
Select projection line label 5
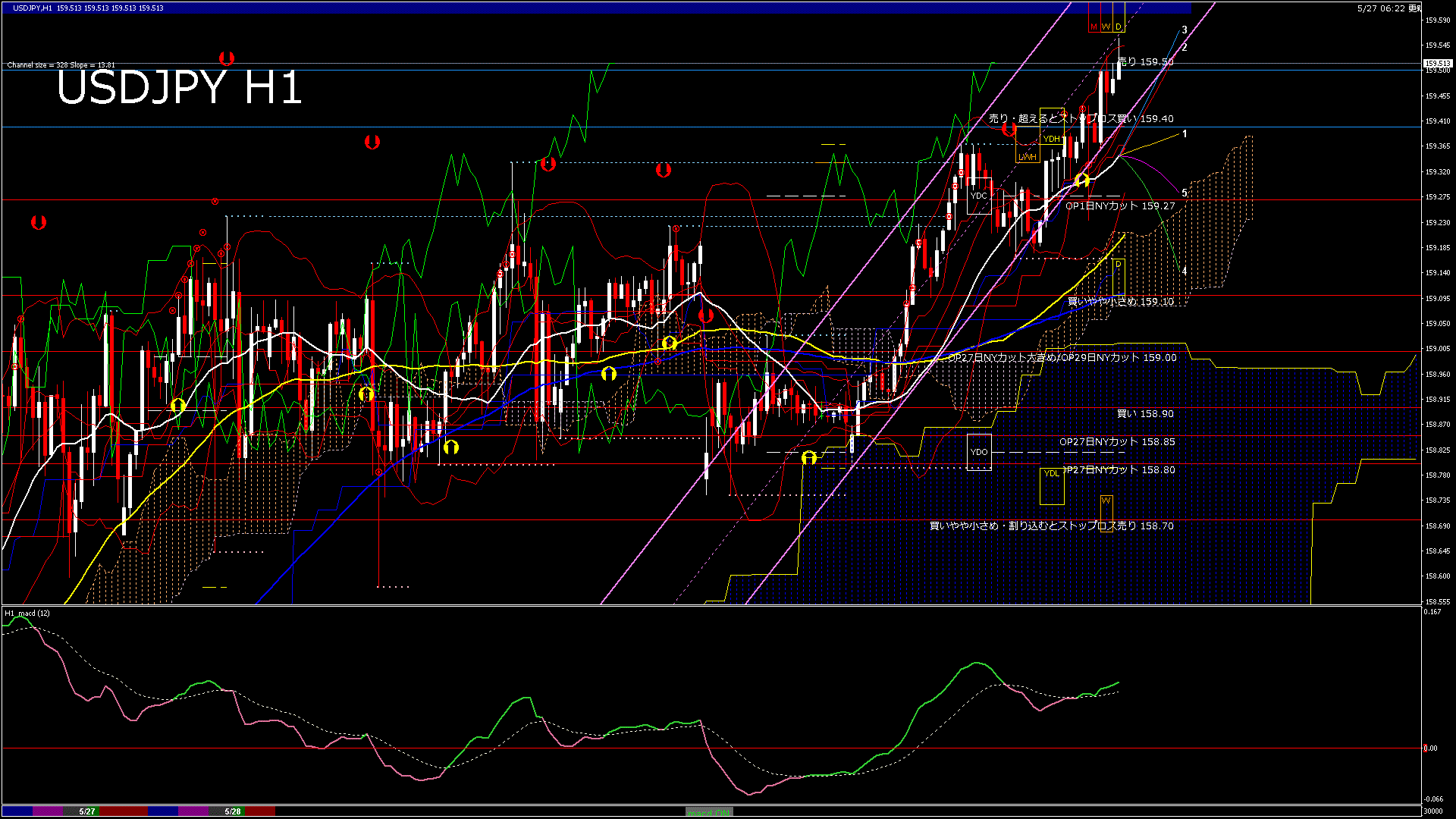click(1185, 193)
